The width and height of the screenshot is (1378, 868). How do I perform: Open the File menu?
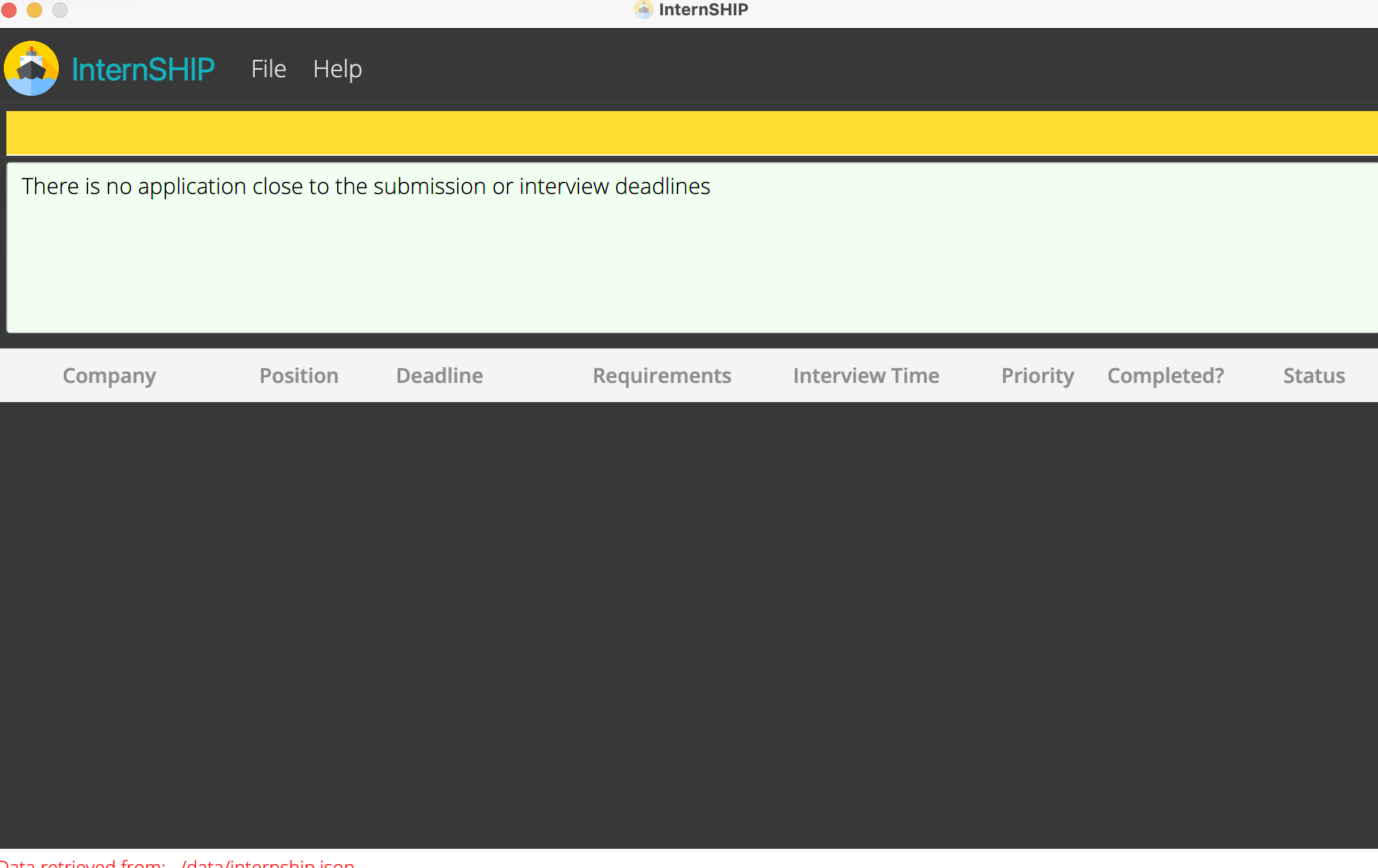(x=268, y=69)
